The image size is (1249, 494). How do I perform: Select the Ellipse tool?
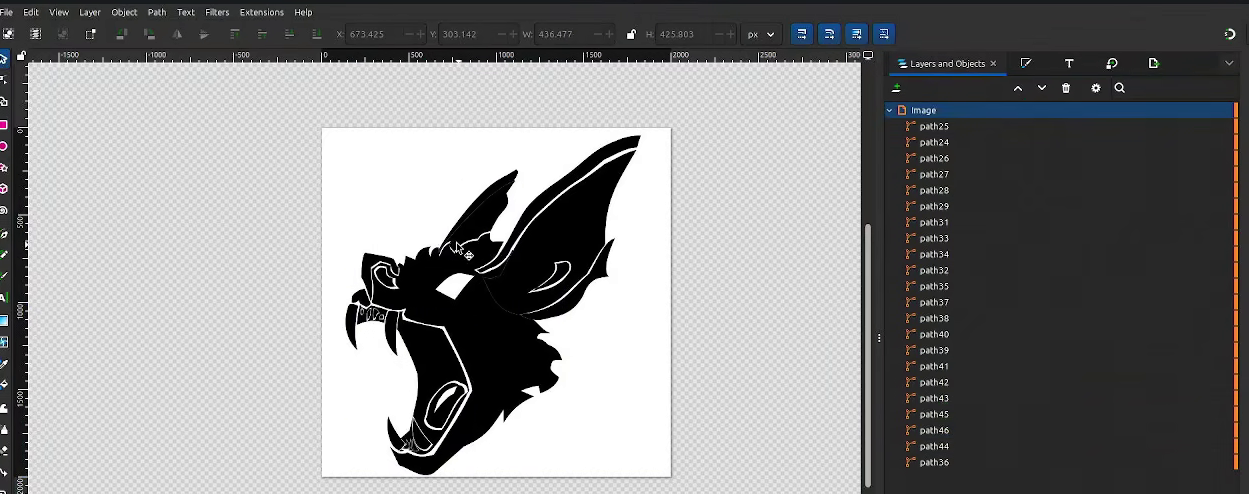[4, 146]
